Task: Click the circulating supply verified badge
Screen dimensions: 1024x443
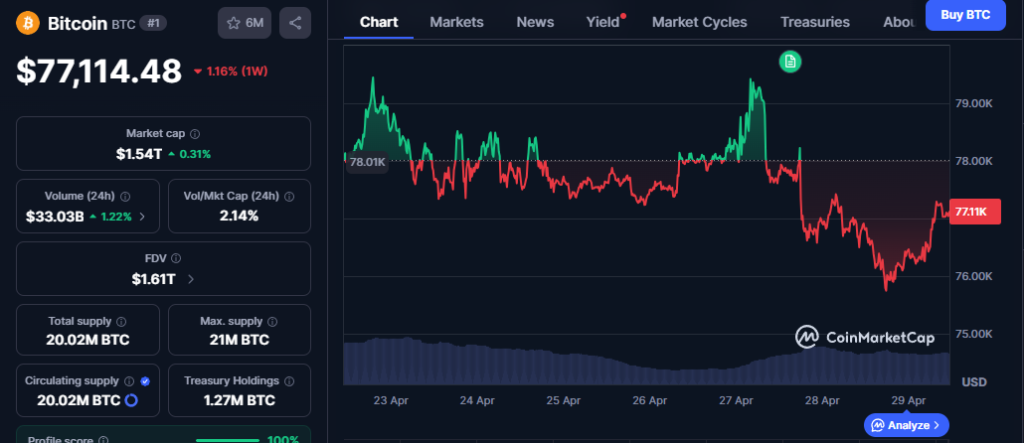Action: tap(147, 381)
